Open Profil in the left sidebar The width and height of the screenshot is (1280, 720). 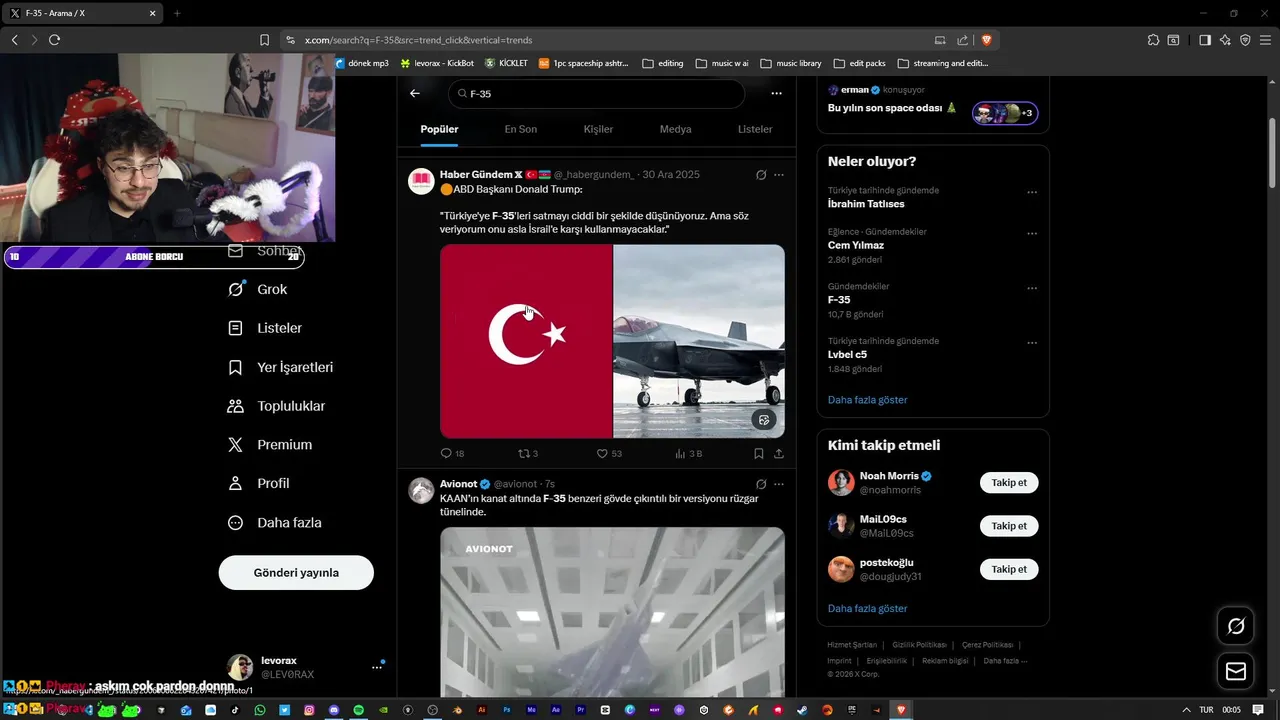coord(259,483)
